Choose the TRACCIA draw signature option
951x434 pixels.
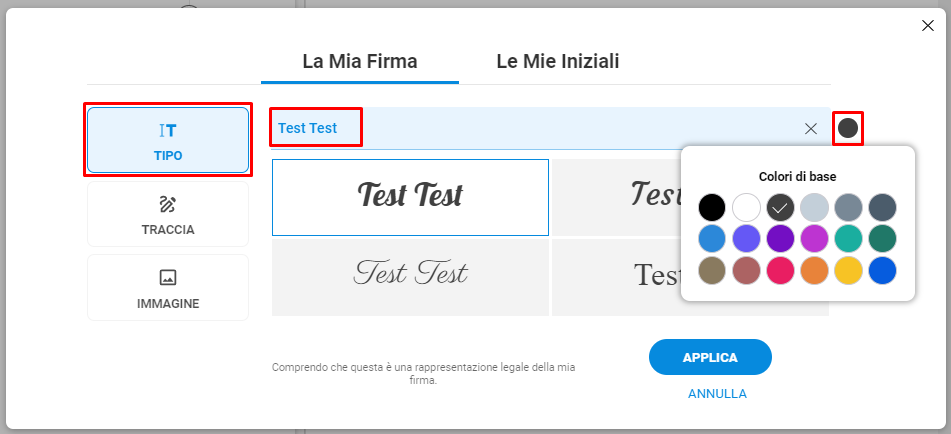pyautogui.click(x=168, y=214)
